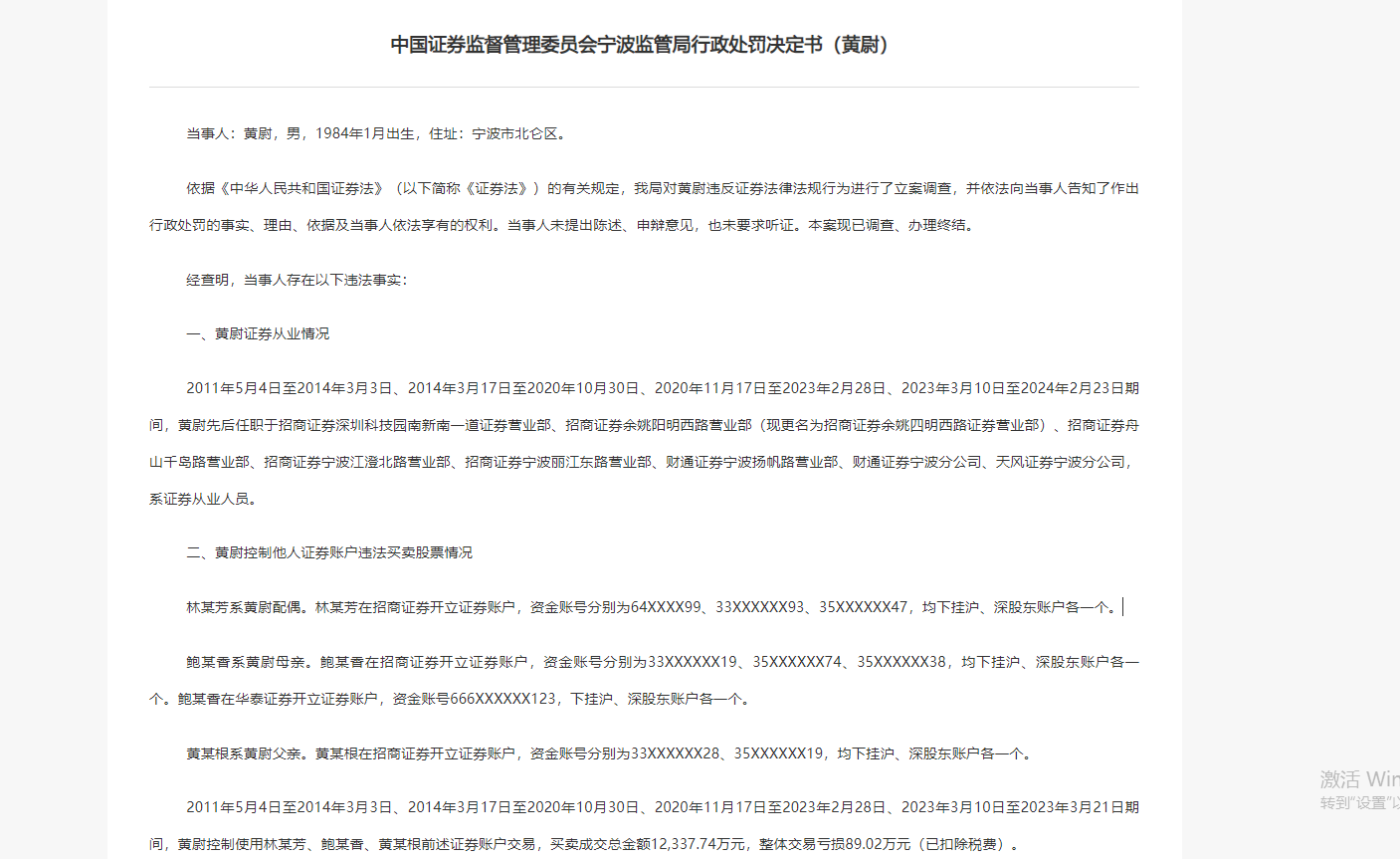1400x859 pixels.
Task: Click the phrase "依据《中华人民共和国证券法》"
Action: pyautogui.click(x=285, y=188)
